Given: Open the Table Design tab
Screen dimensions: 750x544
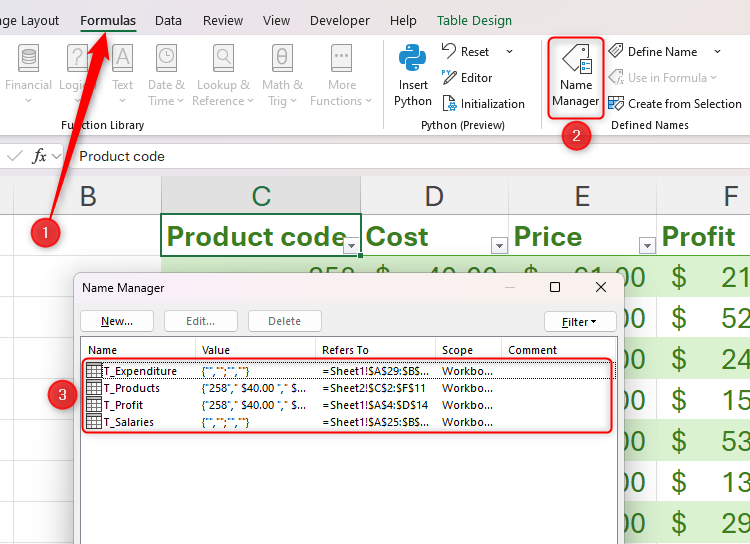Looking at the screenshot, I should [474, 20].
